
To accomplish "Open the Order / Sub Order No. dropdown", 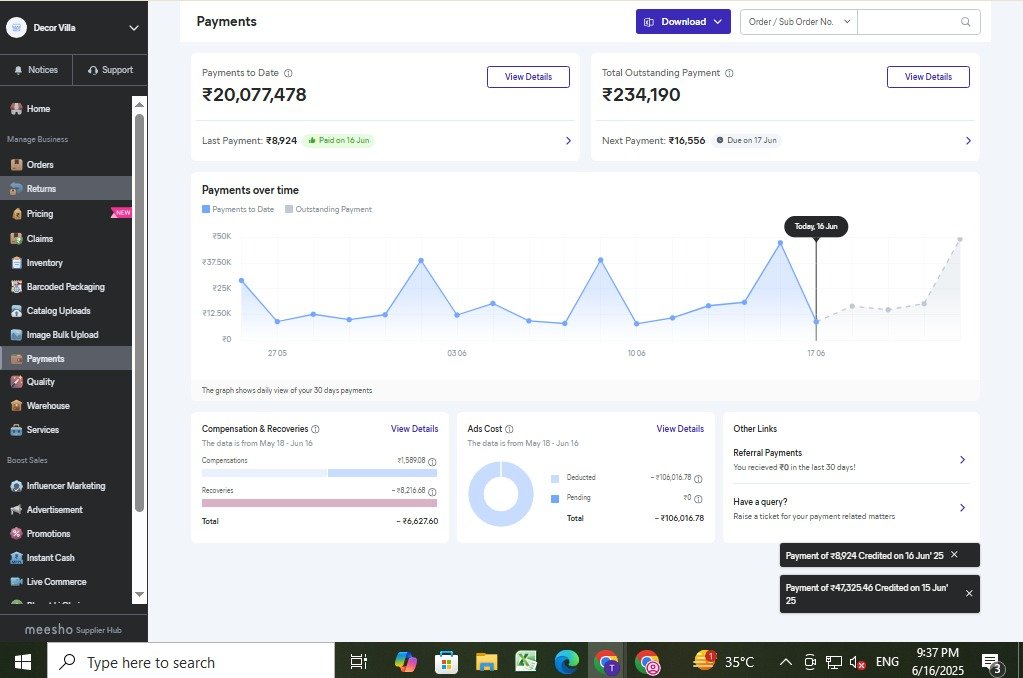I will tap(798, 22).
